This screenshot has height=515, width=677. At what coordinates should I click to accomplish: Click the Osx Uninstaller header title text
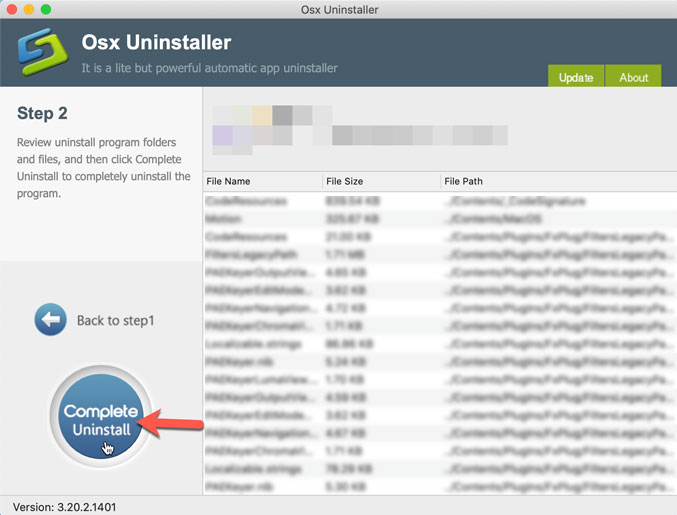pyautogui.click(x=156, y=44)
